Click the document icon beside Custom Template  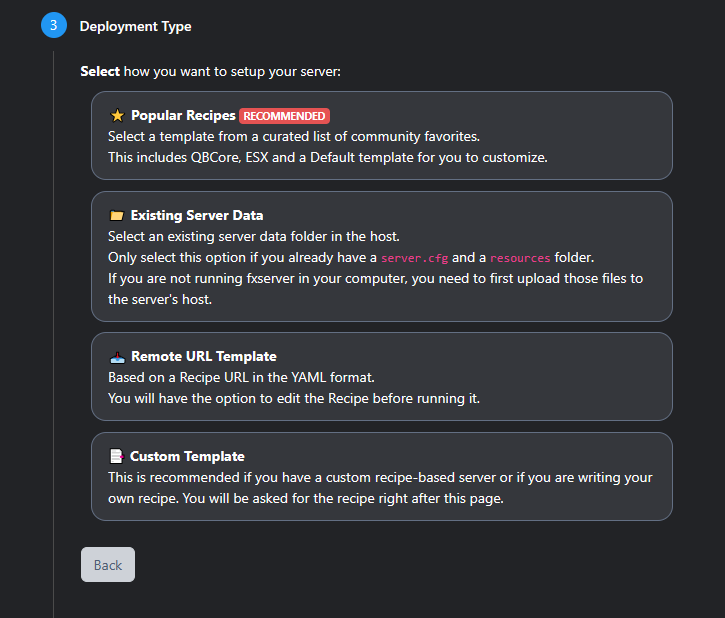(x=117, y=457)
